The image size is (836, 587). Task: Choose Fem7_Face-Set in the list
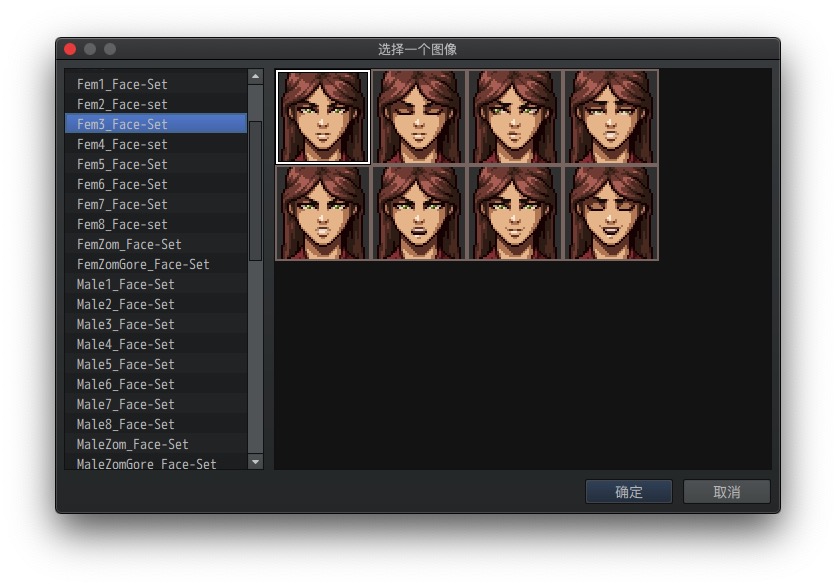pos(156,204)
